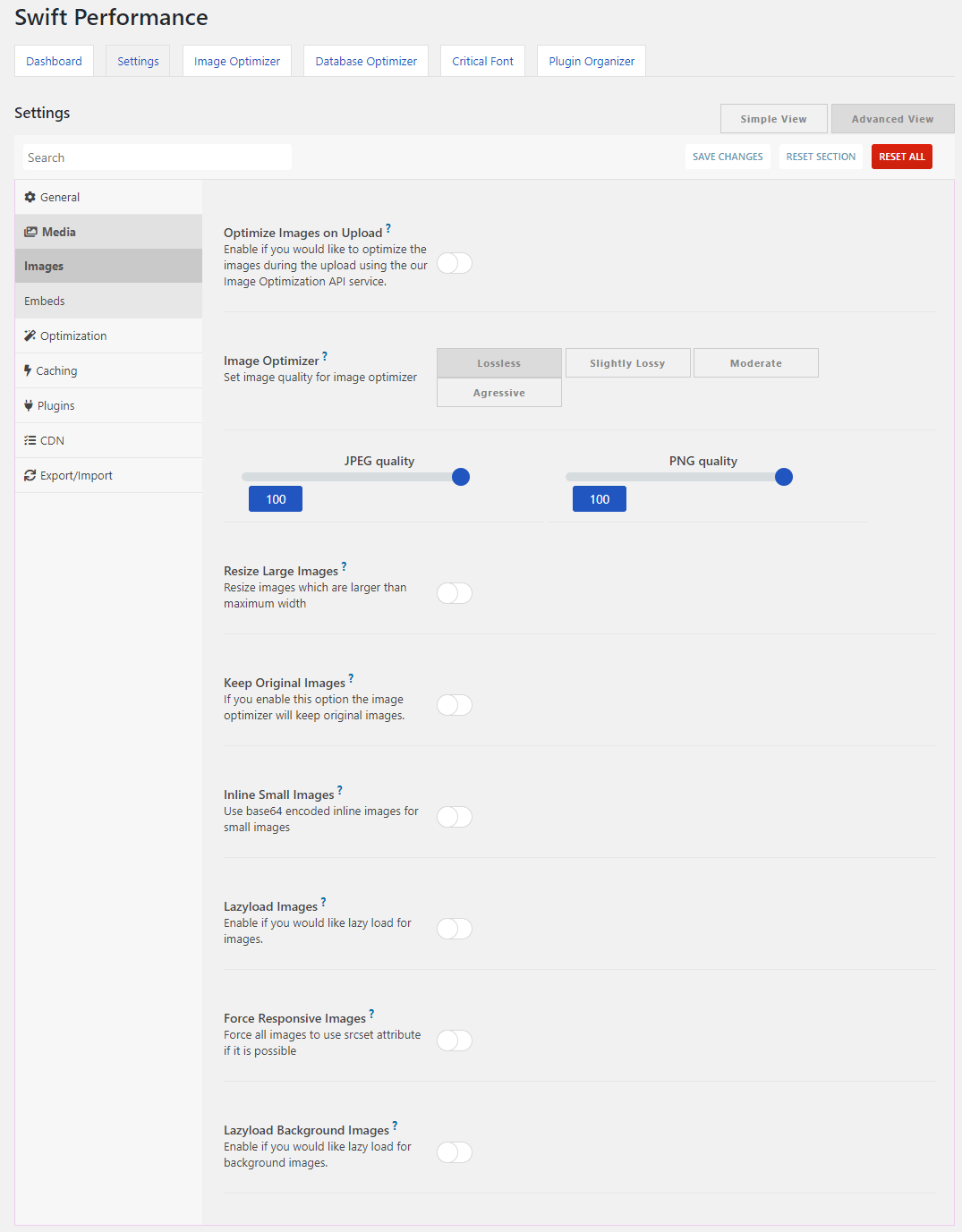Click the CDN list icon
This screenshot has width=962, height=1232.
[30, 440]
